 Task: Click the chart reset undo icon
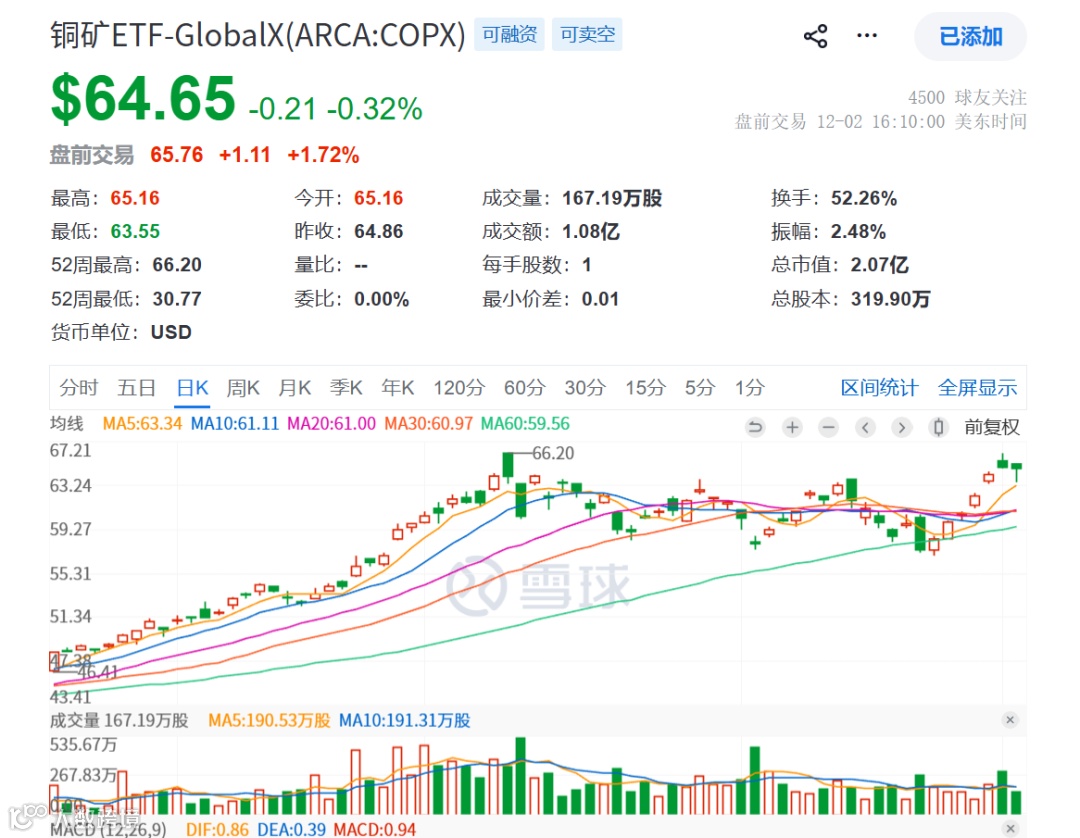[x=756, y=428]
